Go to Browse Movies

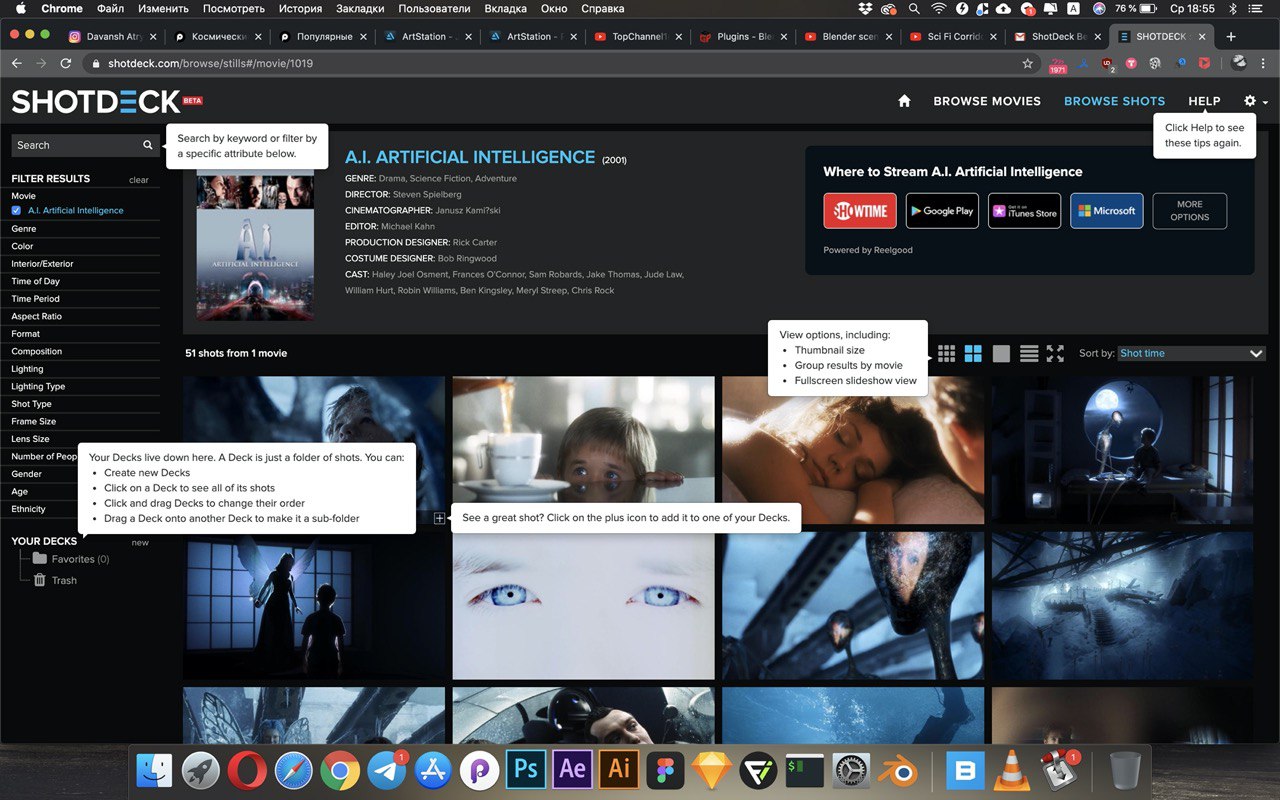[987, 101]
